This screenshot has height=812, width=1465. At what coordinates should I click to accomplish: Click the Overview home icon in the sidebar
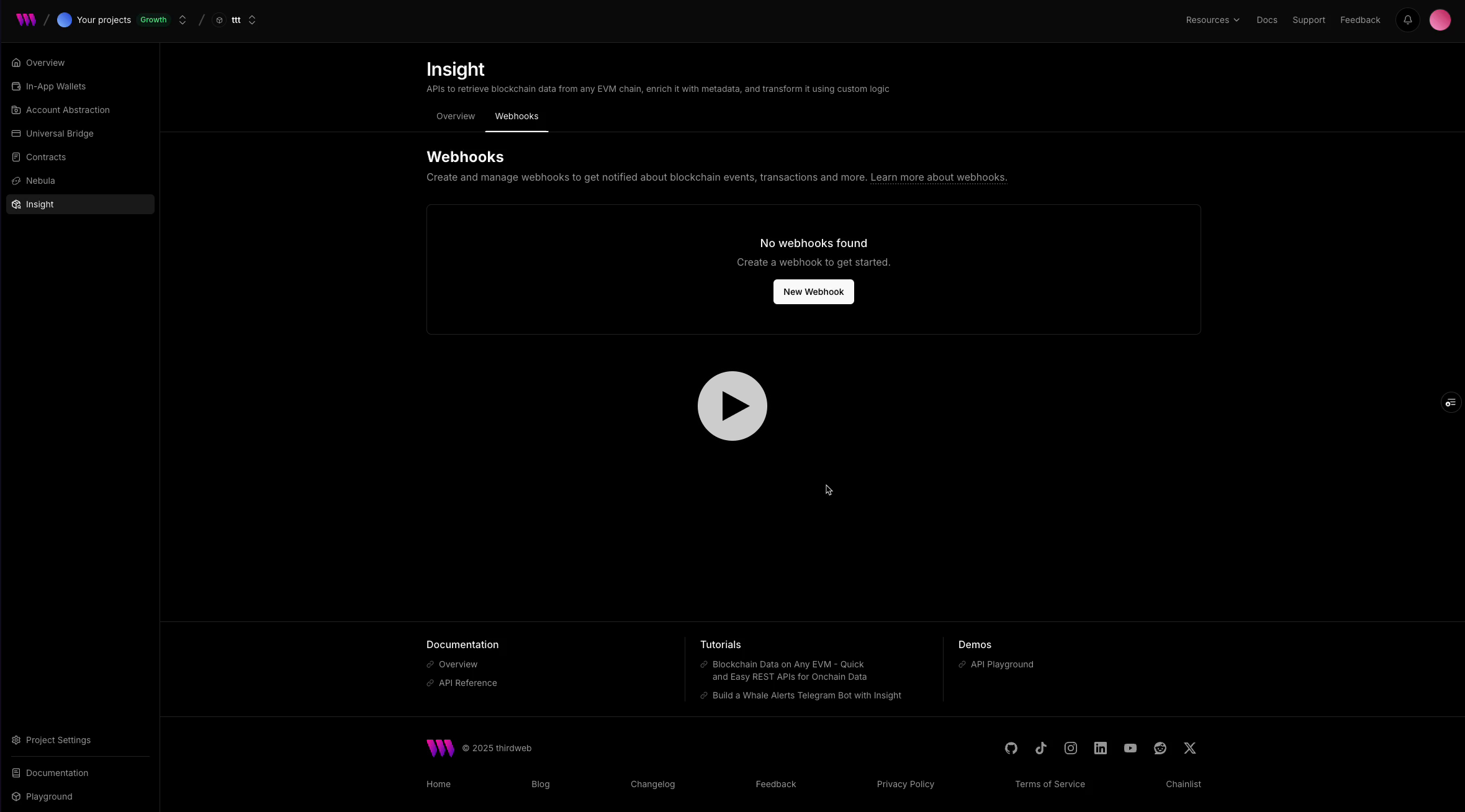16,63
